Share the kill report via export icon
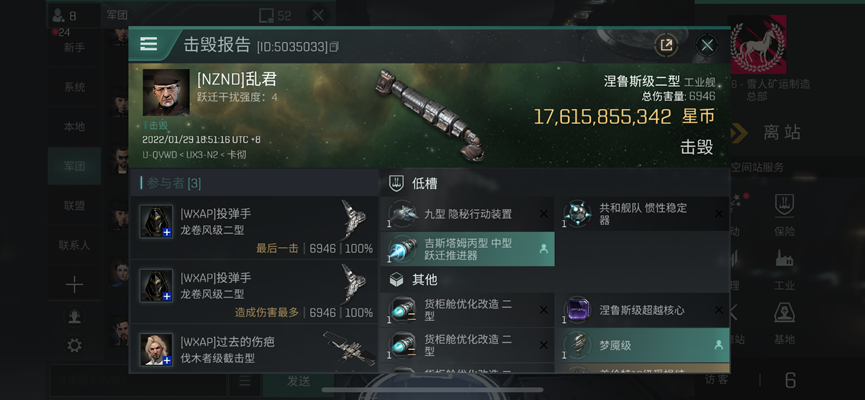Viewport: 865px width, 400px height. tap(666, 45)
